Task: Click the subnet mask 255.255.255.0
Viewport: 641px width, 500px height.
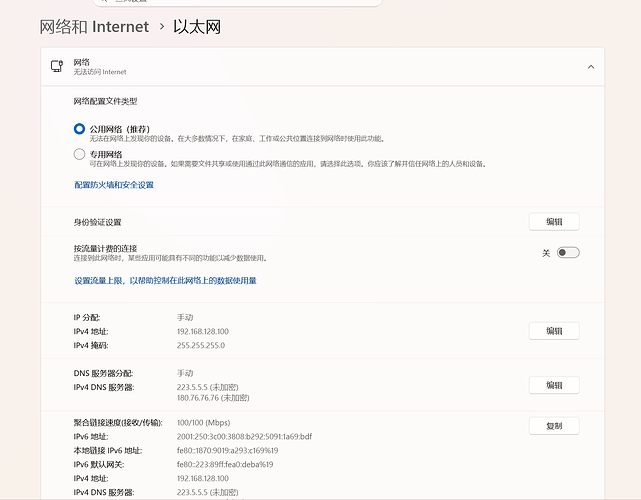Action: [x=201, y=345]
